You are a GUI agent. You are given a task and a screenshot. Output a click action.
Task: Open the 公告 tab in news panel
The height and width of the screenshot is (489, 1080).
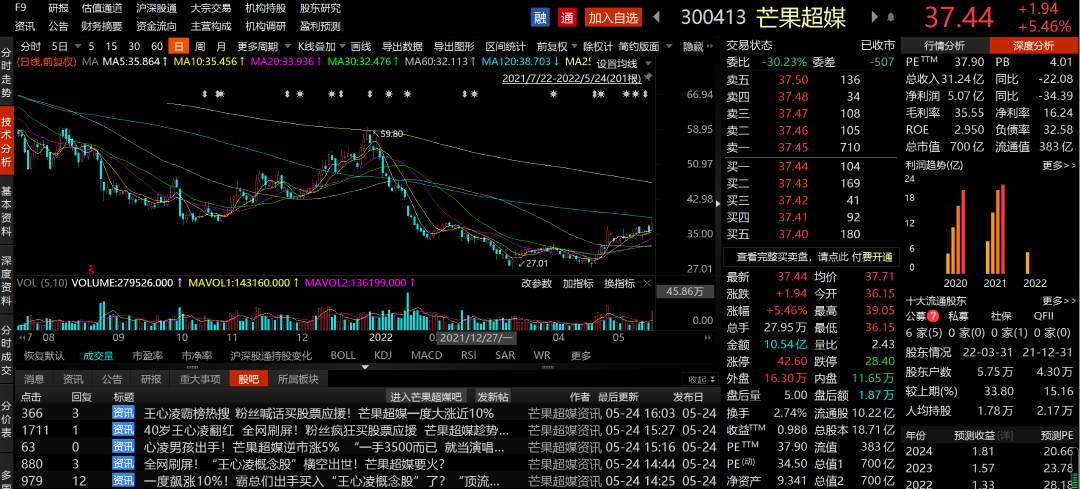coord(112,379)
